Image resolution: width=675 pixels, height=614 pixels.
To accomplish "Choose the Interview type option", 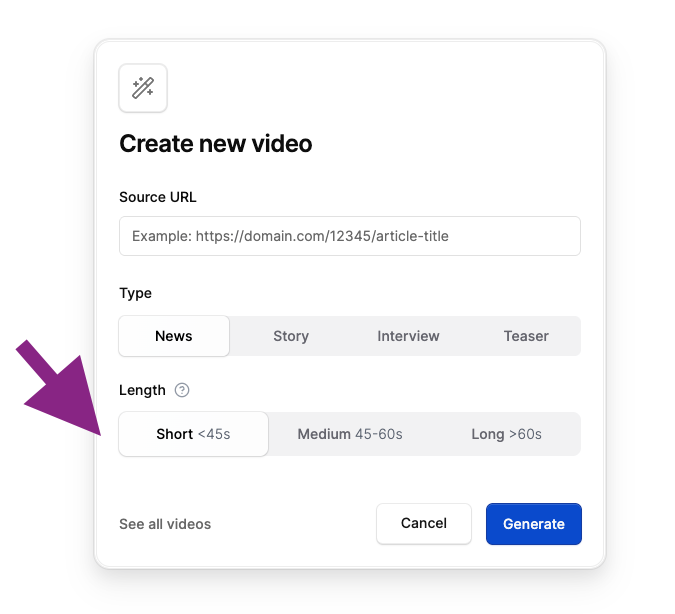I will coord(408,336).
